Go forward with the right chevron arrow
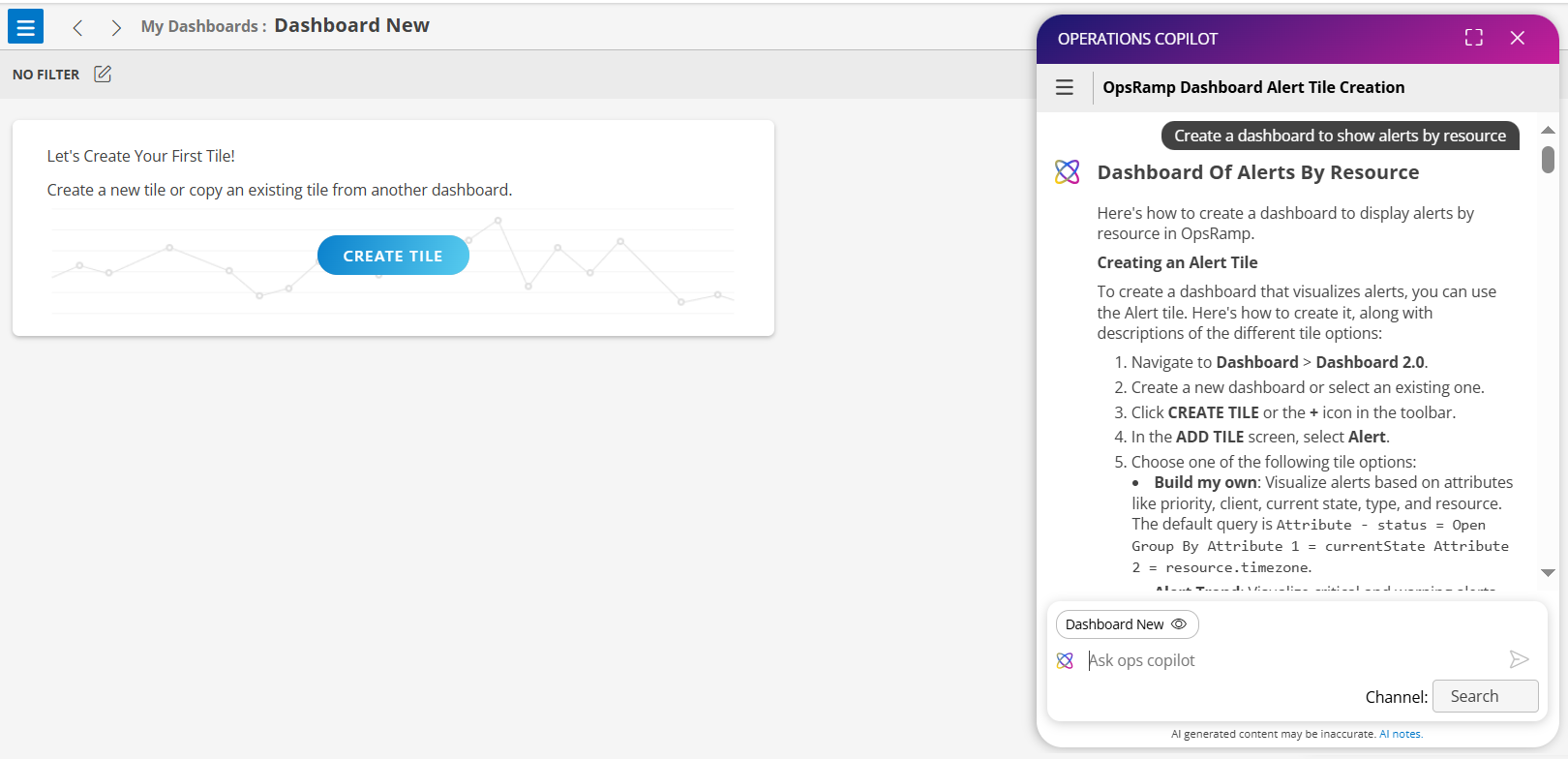 [116, 28]
